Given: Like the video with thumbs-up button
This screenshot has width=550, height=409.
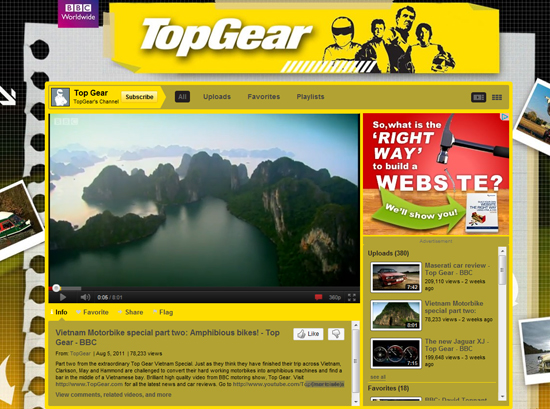Looking at the screenshot, I should pos(308,334).
